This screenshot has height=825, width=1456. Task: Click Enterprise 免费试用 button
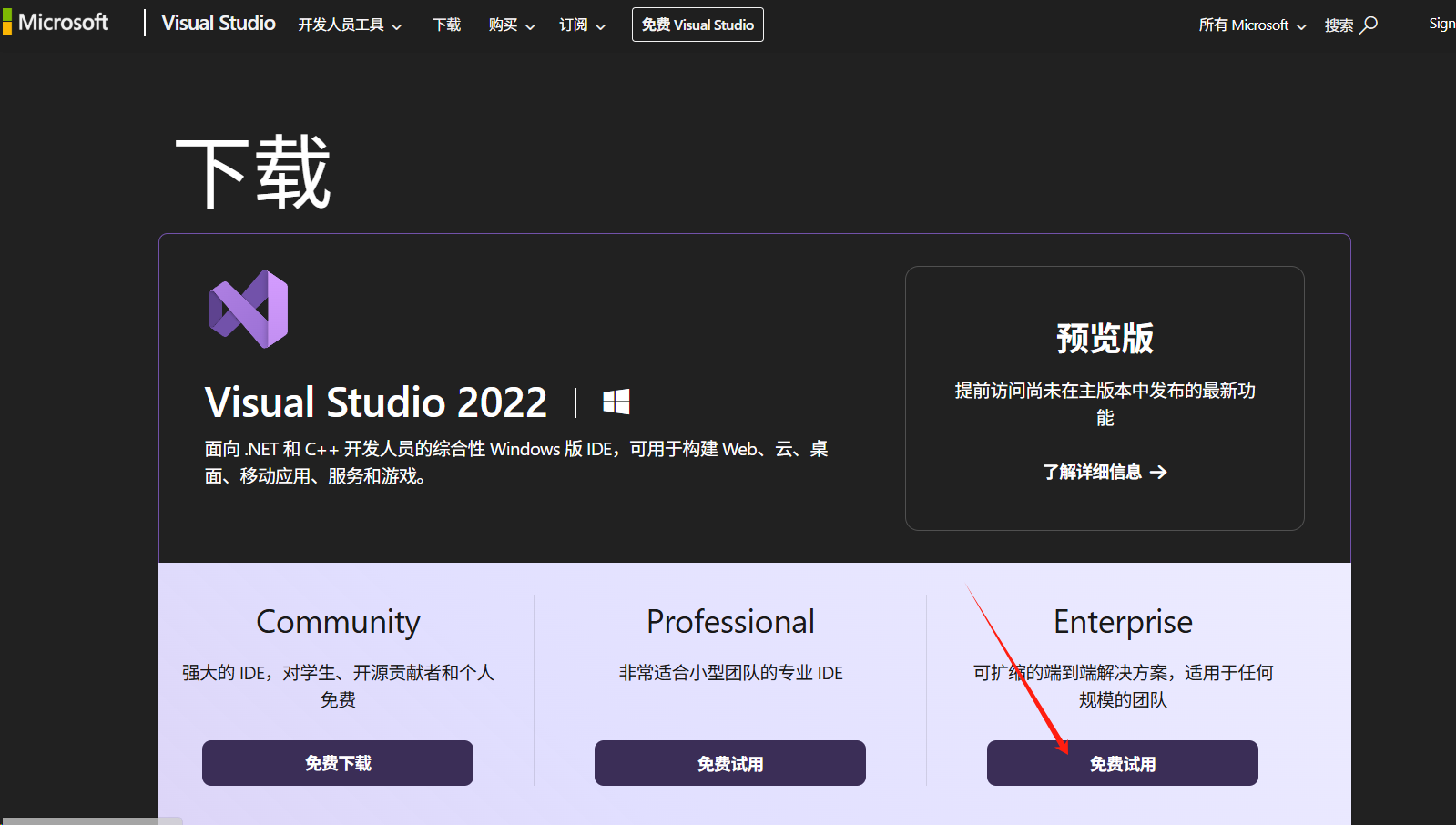1123,763
